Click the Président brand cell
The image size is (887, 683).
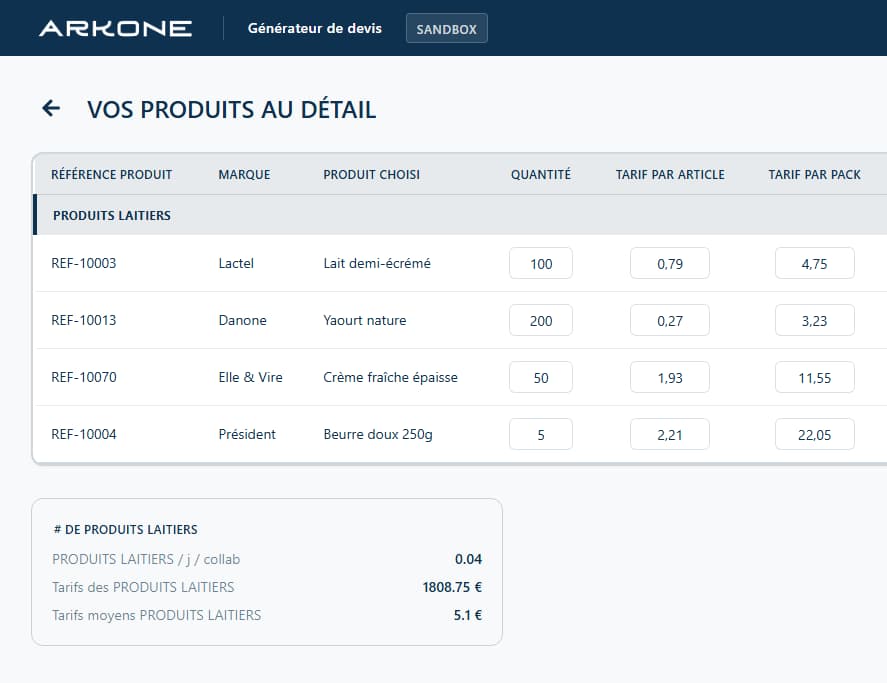[x=247, y=435]
